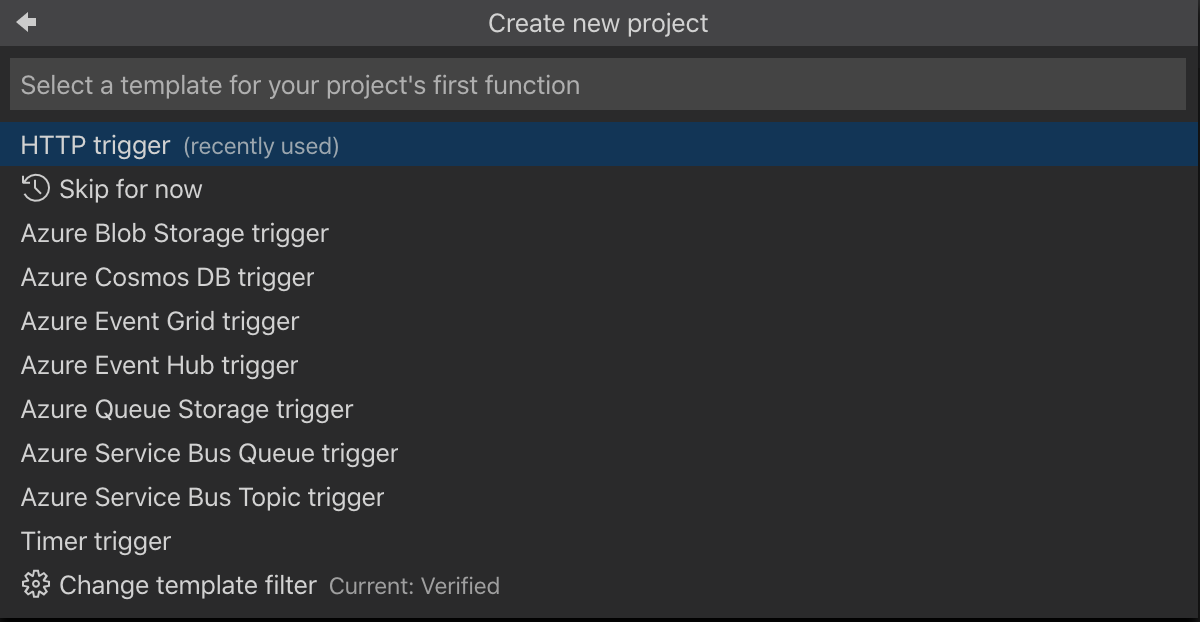Image resolution: width=1200 pixels, height=622 pixels.
Task: Choose Skip for now option
Action: (x=130, y=189)
